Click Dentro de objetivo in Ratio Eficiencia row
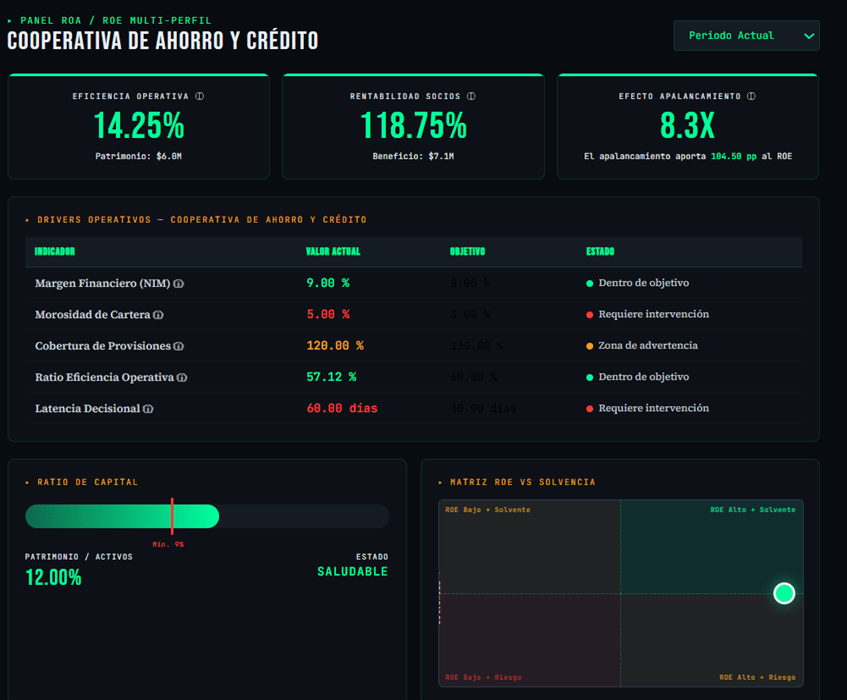This screenshot has width=847, height=700. click(643, 377)
